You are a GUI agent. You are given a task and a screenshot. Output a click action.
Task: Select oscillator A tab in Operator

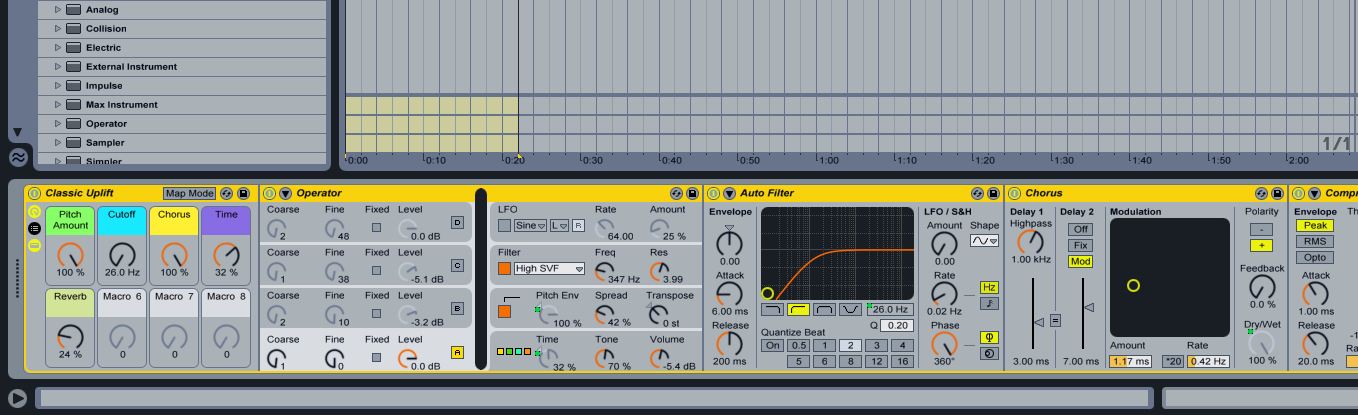457,352
